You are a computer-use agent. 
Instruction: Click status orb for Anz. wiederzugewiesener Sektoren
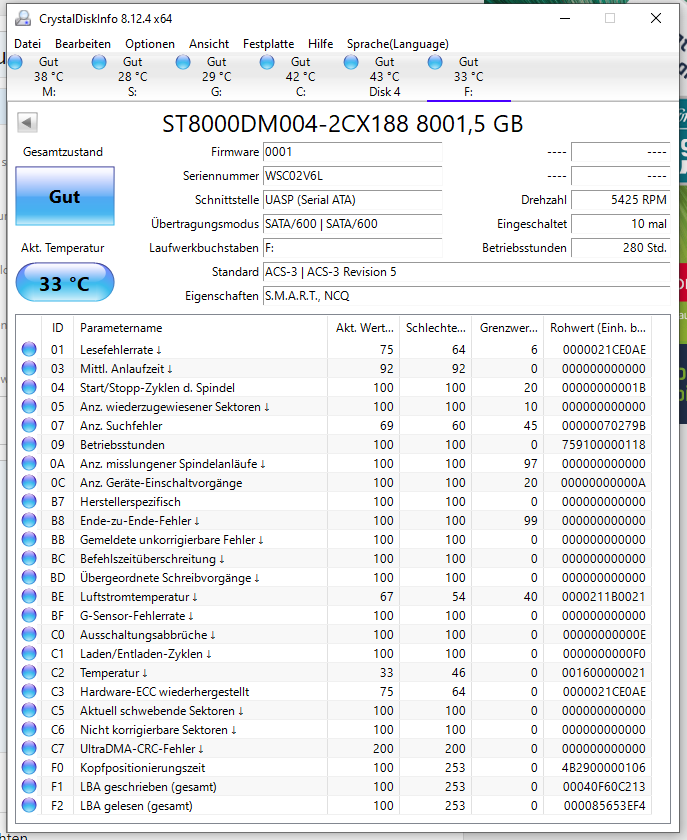click(29, 407)
